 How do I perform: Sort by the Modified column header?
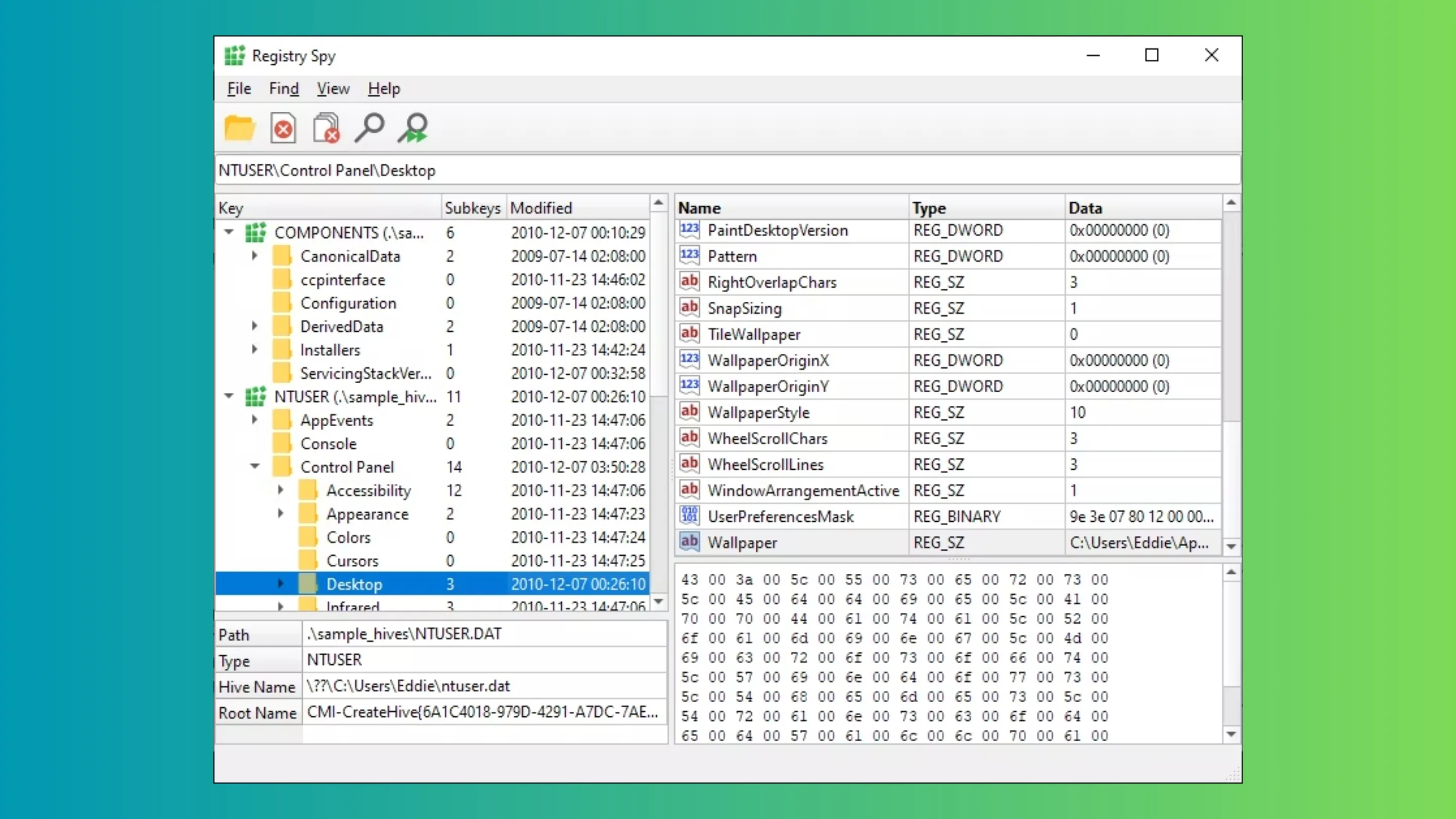(x=578, y=208)
